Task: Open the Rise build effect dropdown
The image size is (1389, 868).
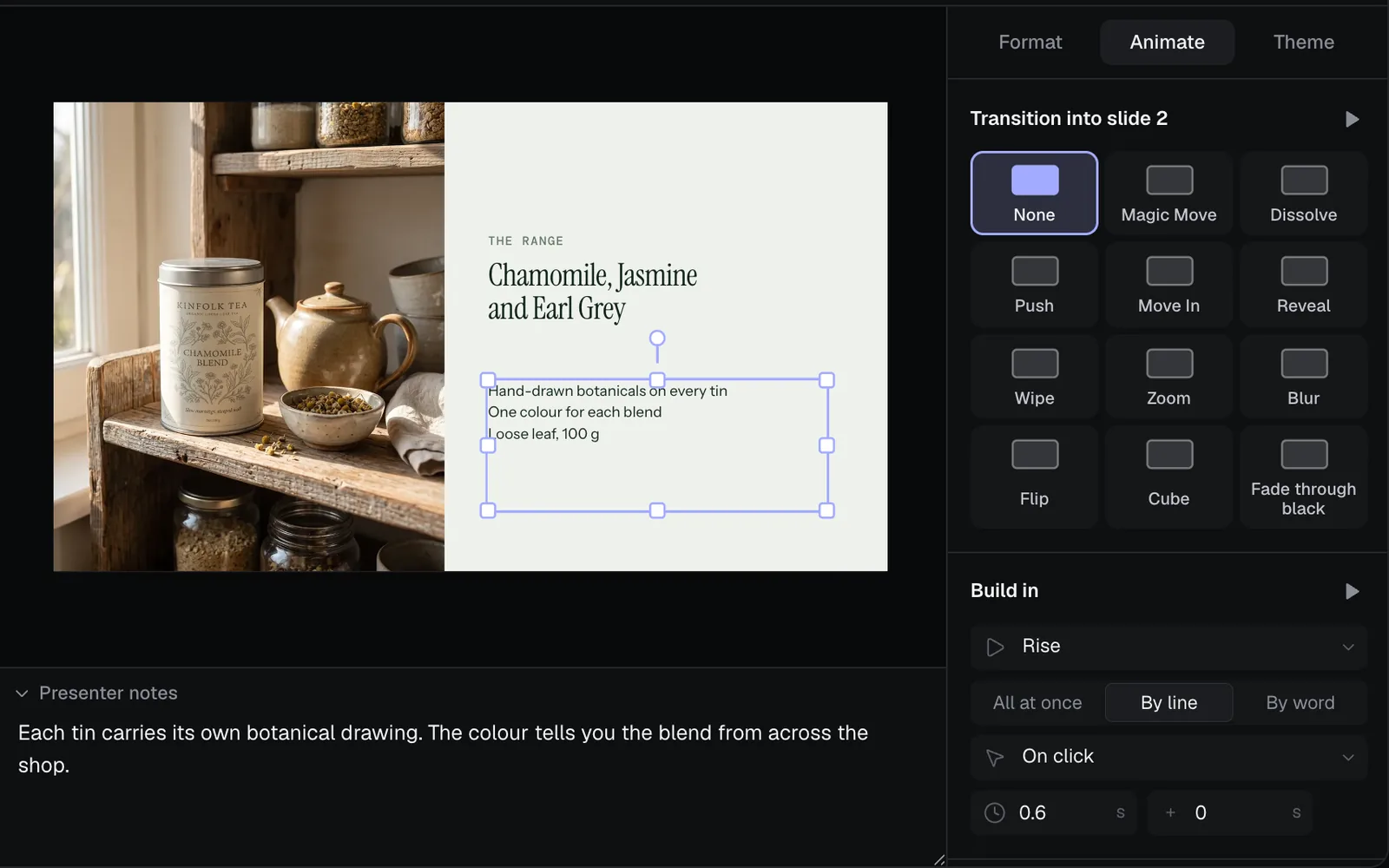Action: click(x=1168, y=647)
